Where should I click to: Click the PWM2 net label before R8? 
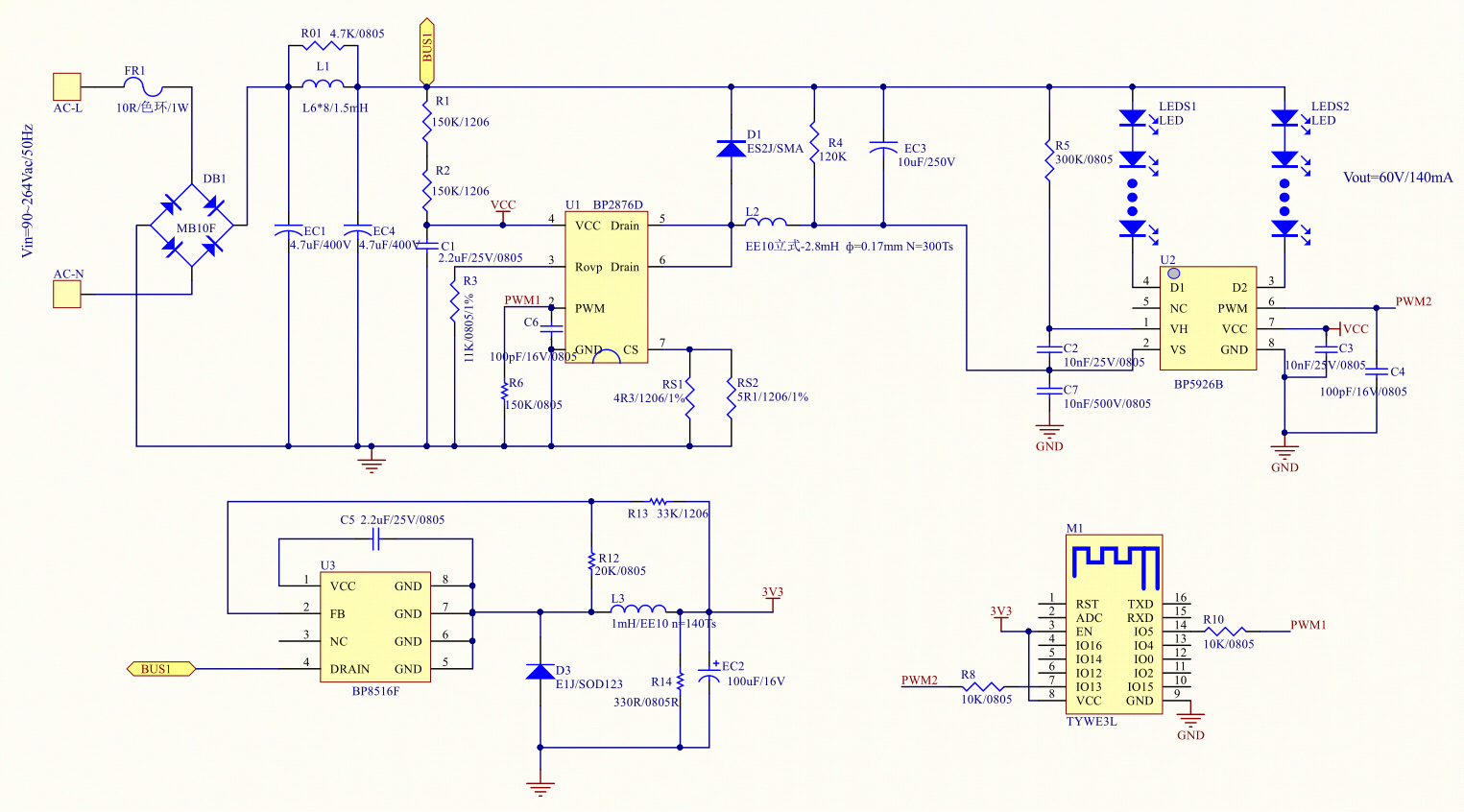(x=920, y=681)
